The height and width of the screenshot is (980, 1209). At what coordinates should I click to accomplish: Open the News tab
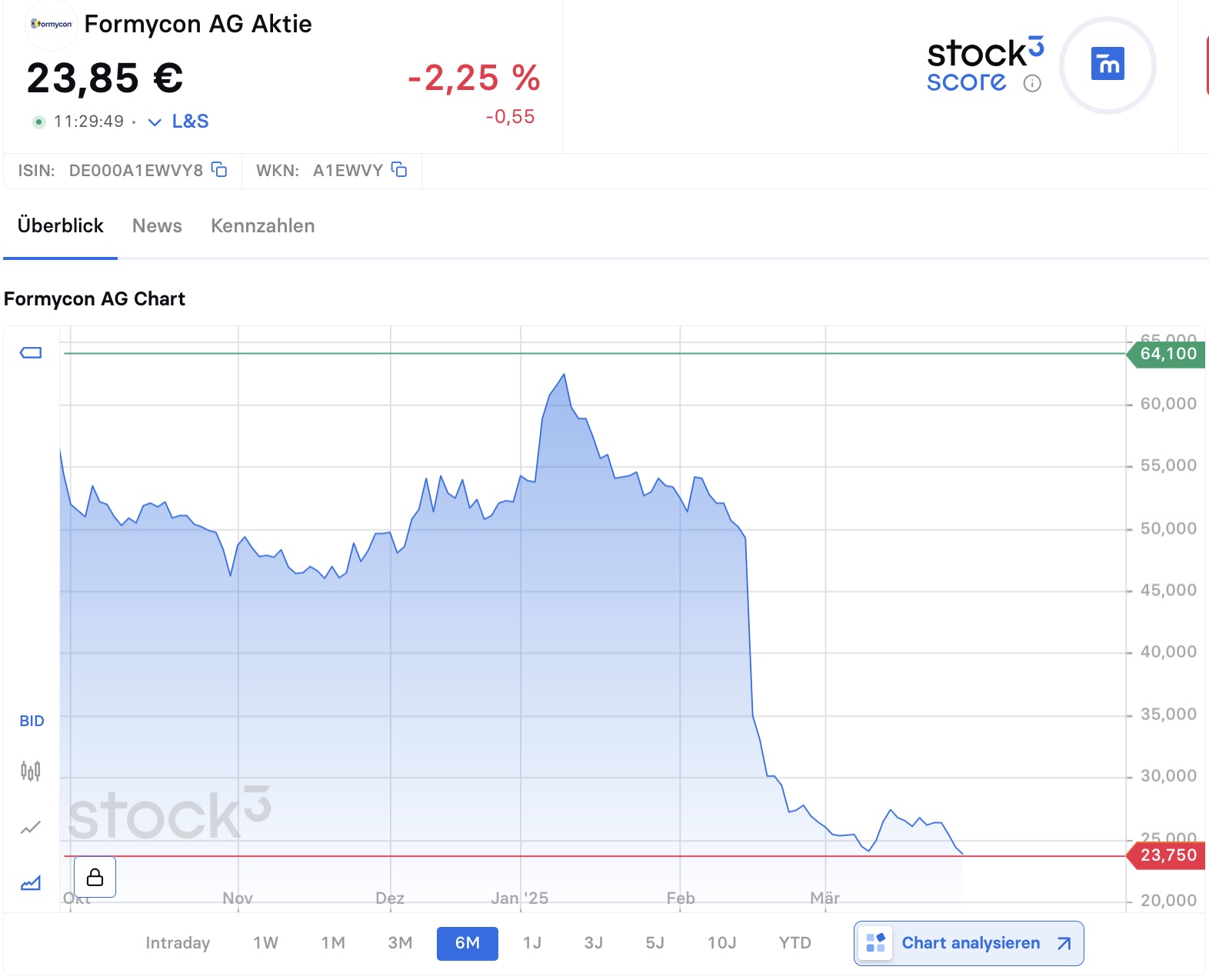[157, 225]
